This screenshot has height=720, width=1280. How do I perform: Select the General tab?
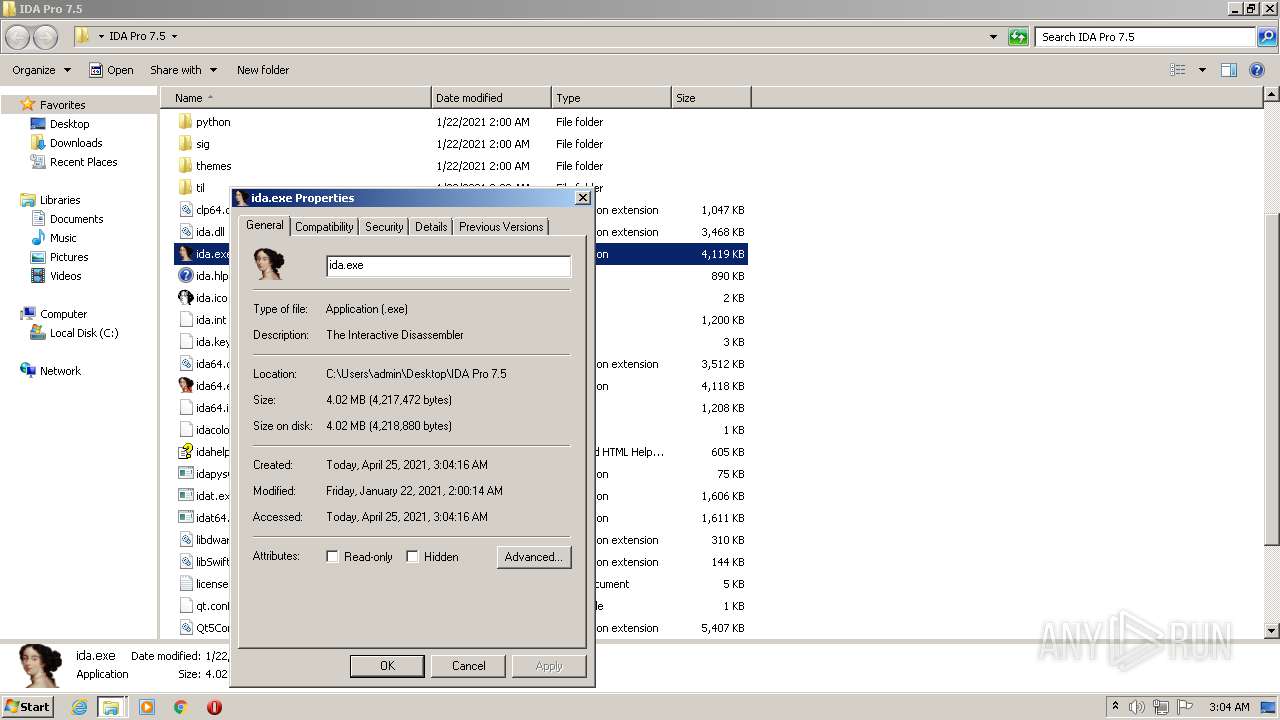pyautogui.click(x=265, y=225)
